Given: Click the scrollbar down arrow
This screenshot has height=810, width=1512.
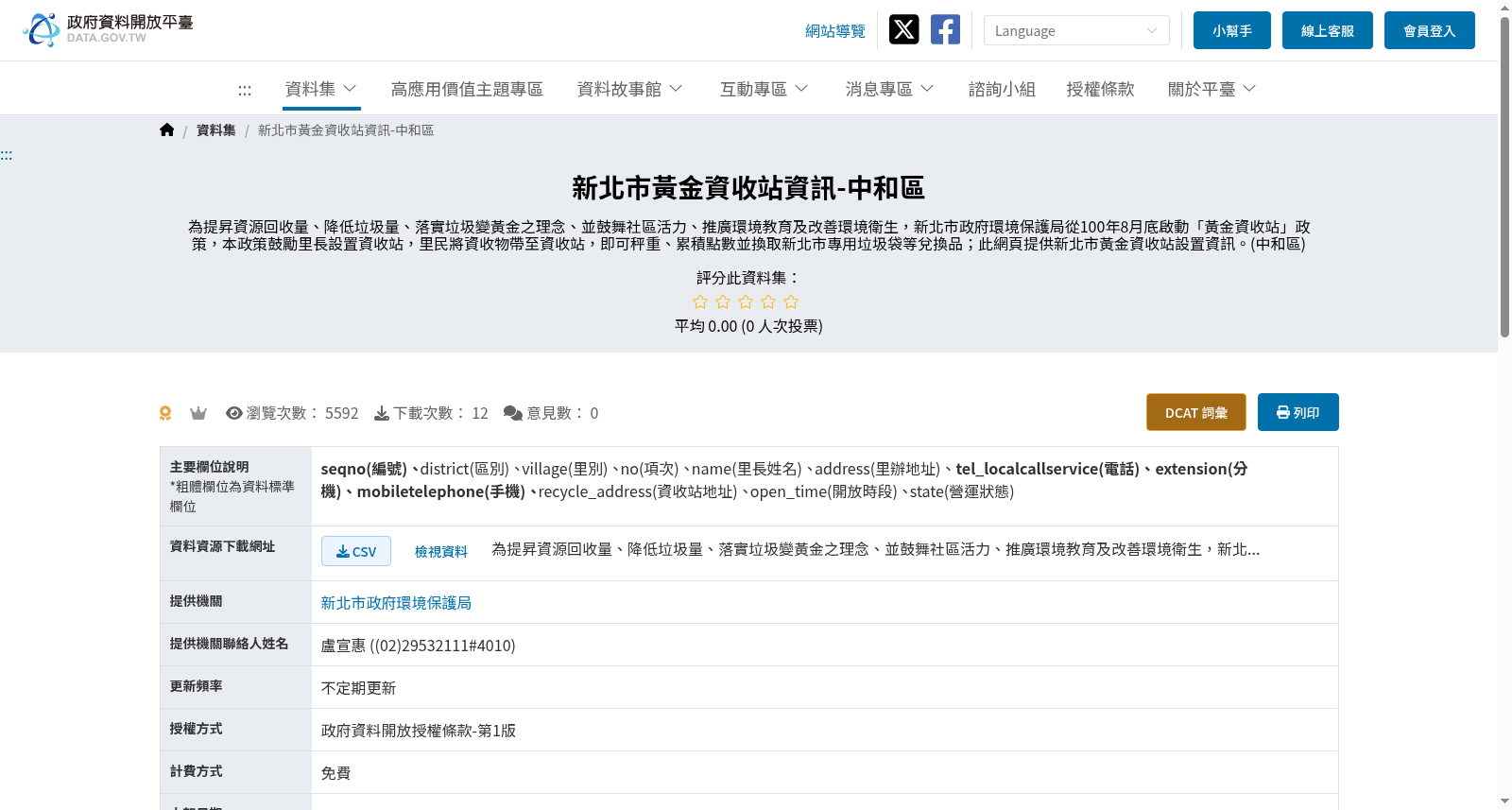Looking at the screenshot, I should (x=1504, y=801).
